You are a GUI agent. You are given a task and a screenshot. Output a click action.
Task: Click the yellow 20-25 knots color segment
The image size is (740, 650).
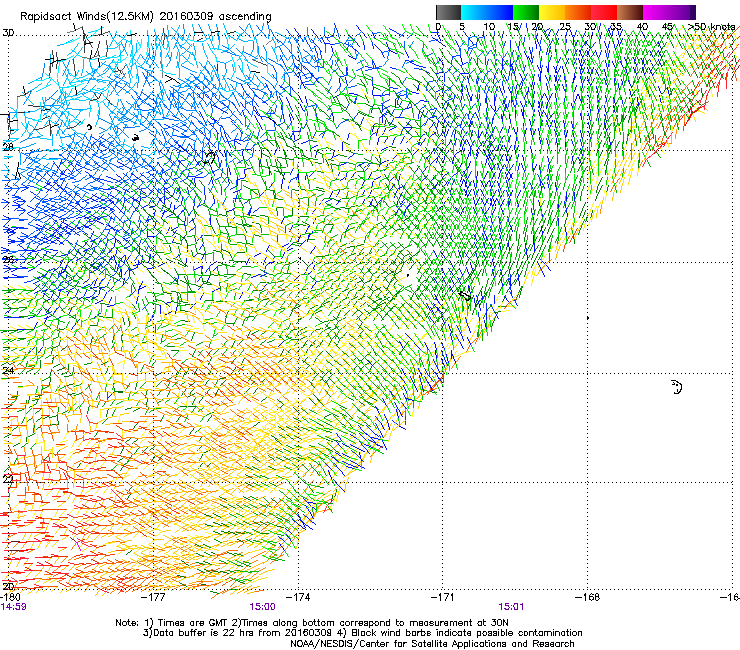tap(552, 12)
